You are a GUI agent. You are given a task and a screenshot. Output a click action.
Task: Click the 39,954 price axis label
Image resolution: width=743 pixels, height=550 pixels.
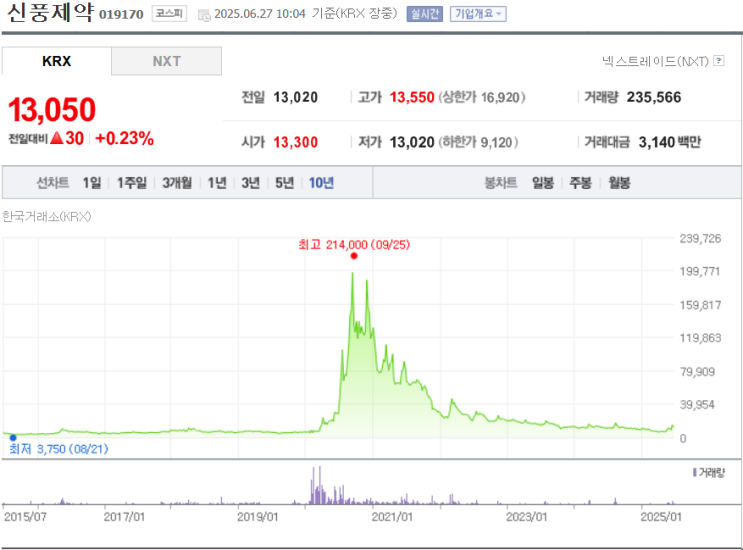(x=697, y=405)
